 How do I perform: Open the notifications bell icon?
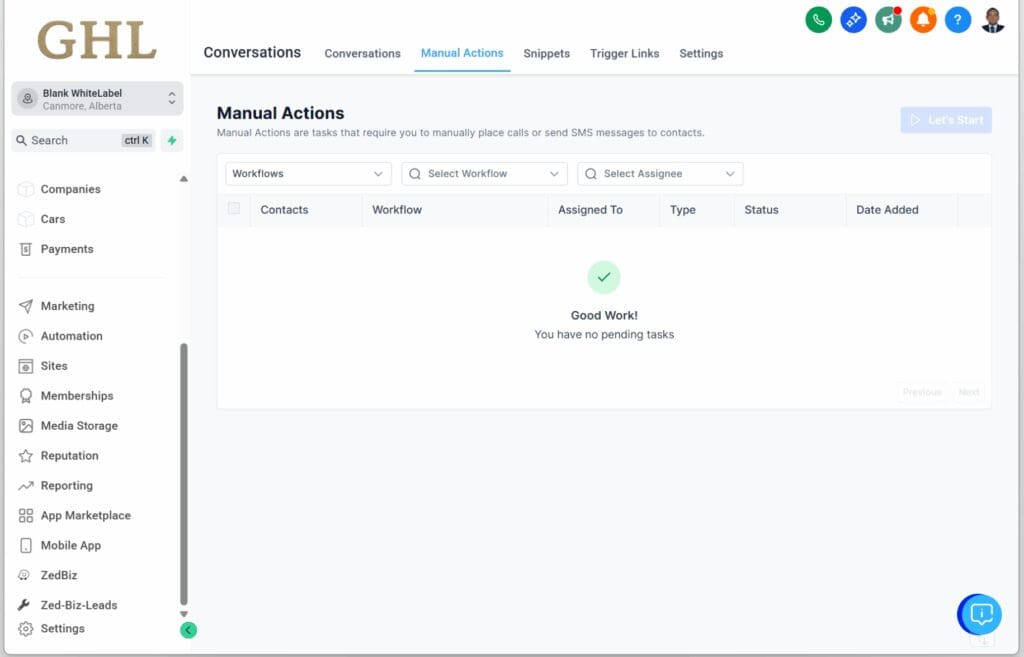click(x=923, y=20)
